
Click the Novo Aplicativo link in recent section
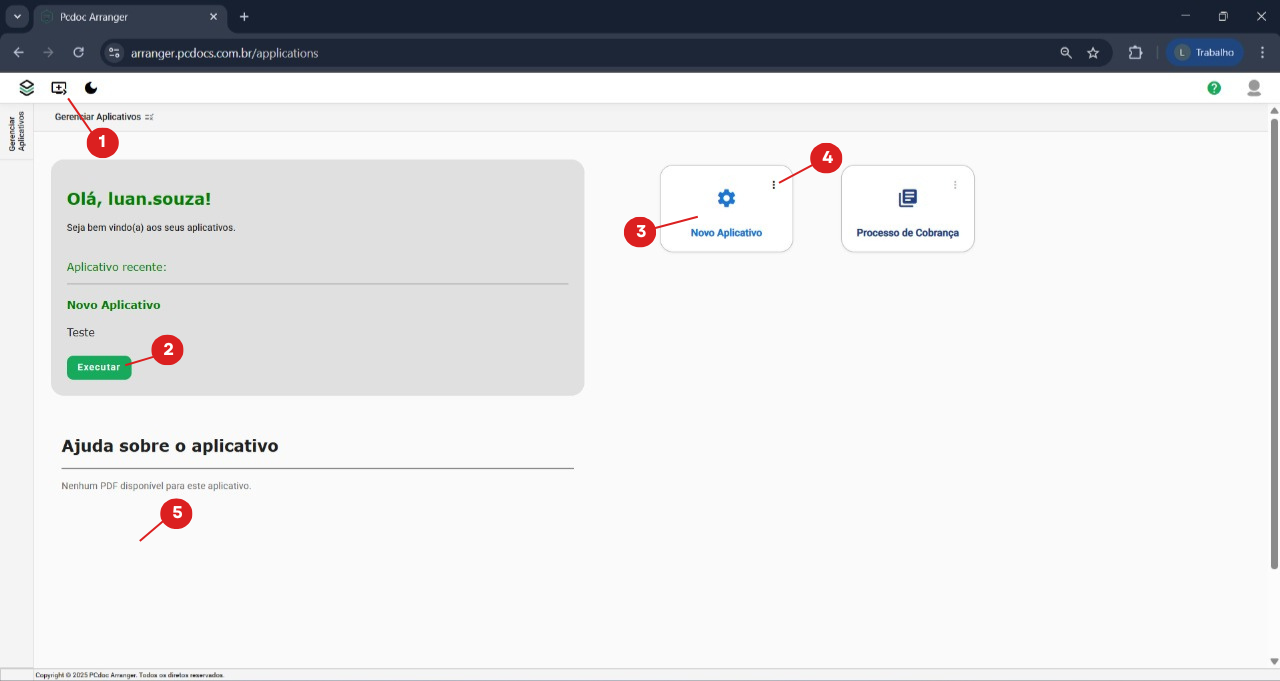[x=113, y=305]
